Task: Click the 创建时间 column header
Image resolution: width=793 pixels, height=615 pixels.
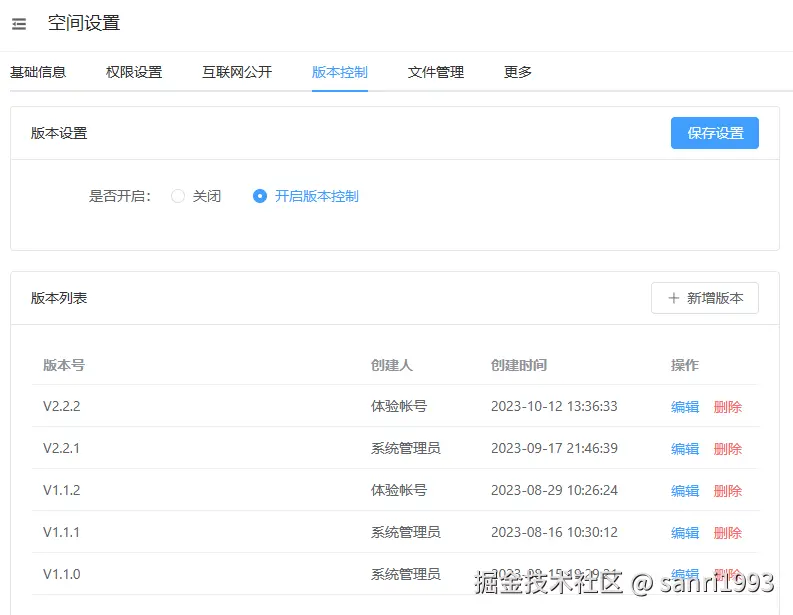Action: pos(519,365)
